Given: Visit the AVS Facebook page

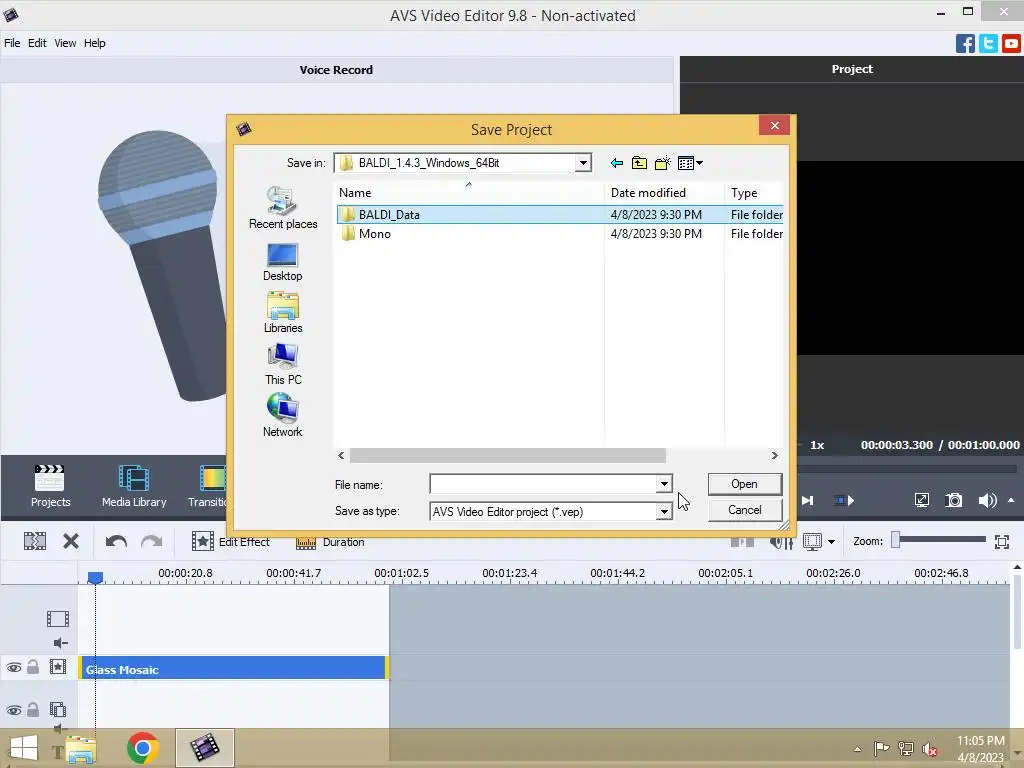Looking at the screenshot, I should point(965,44).
